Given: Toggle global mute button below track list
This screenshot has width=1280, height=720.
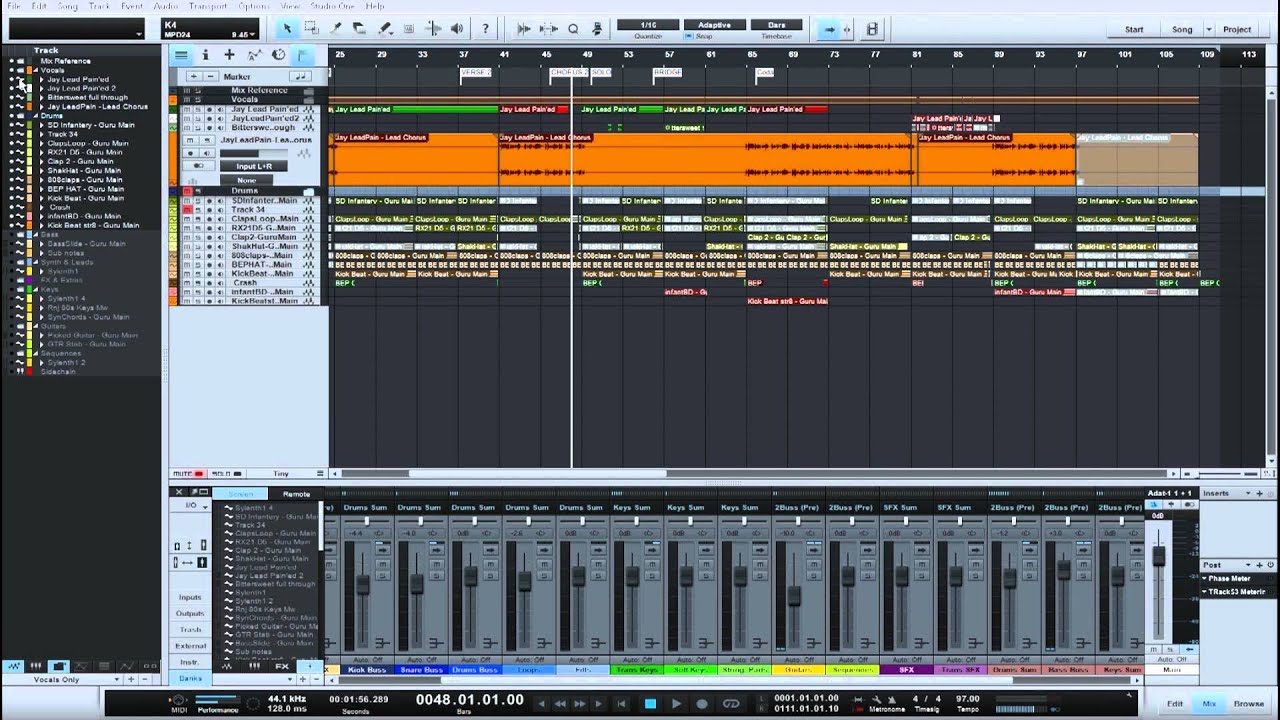Looking at the screenshot, I should click(x=187, y=473).
